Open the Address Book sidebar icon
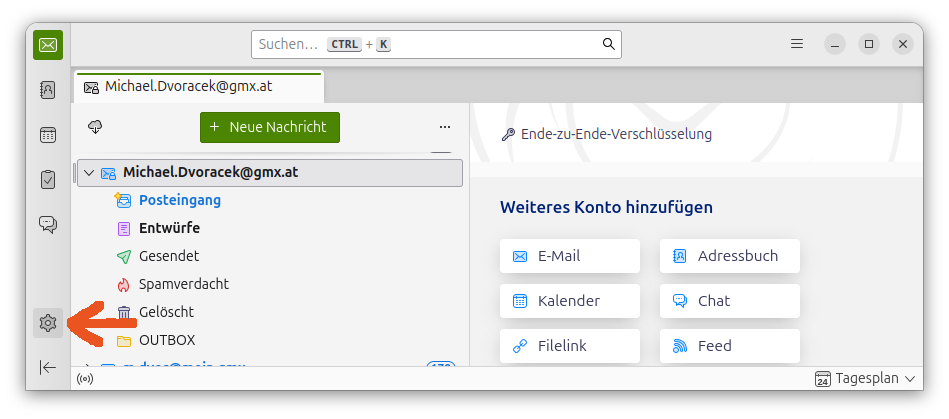949x419 pixels. click(47, 90)
